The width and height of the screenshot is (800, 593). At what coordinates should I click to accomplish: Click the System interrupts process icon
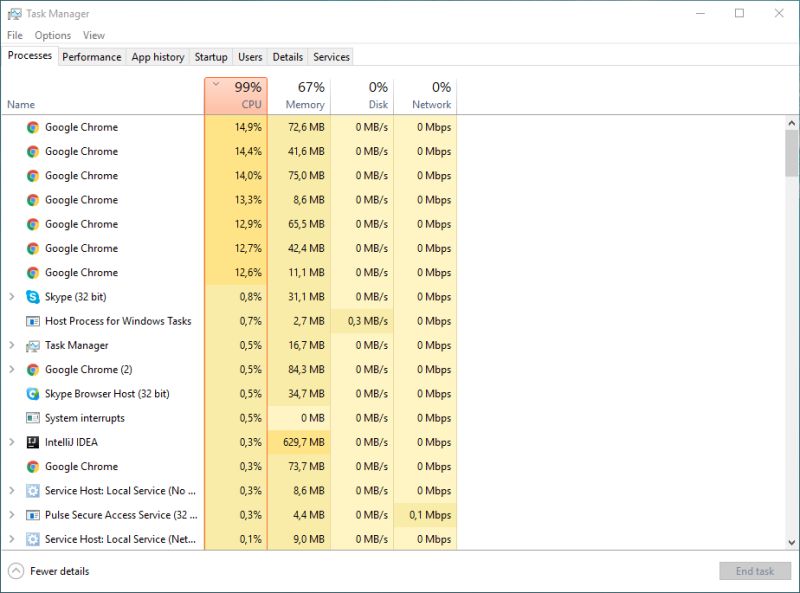point(32,418)
